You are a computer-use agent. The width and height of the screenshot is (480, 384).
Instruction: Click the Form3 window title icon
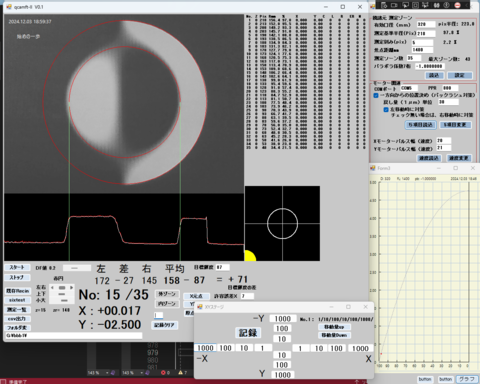[x=373, y=168]
